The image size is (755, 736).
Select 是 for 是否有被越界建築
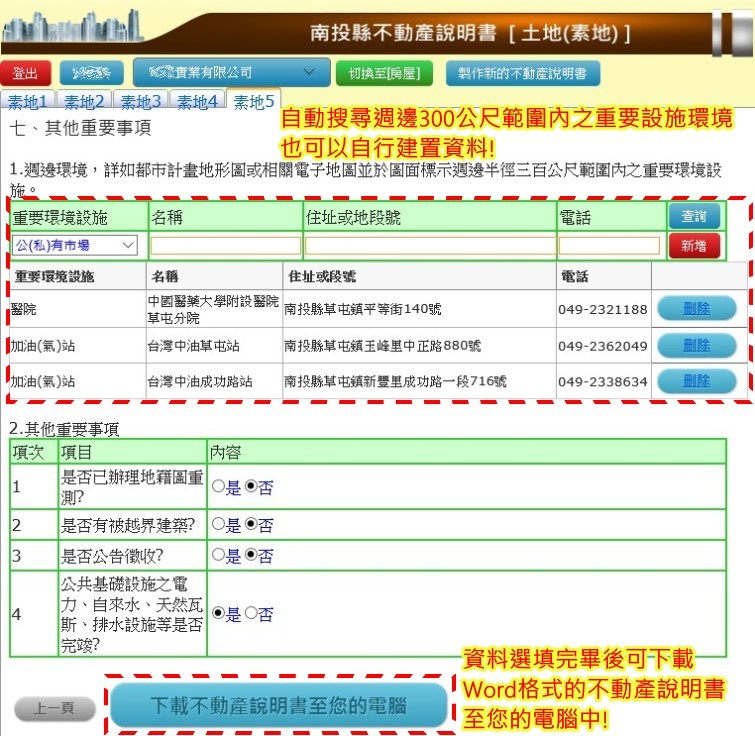(x=218, y=525)
